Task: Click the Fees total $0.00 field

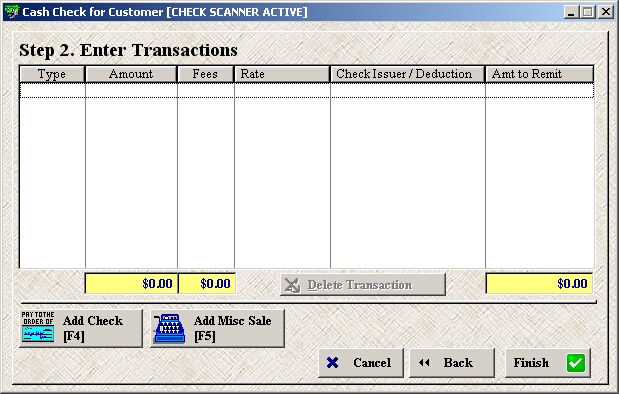Action: [x=207, y=283]
